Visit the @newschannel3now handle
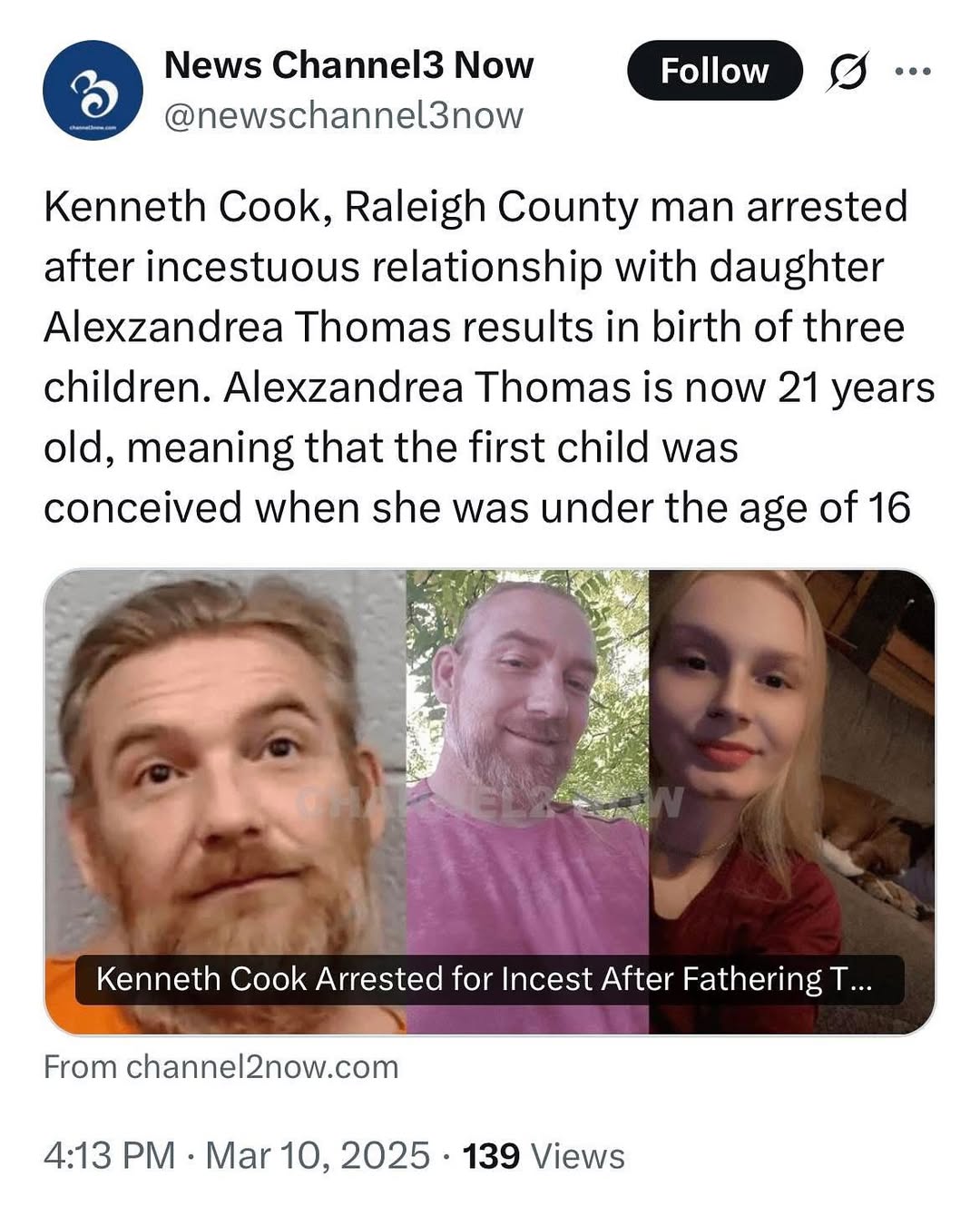 [x=343, y=115]
